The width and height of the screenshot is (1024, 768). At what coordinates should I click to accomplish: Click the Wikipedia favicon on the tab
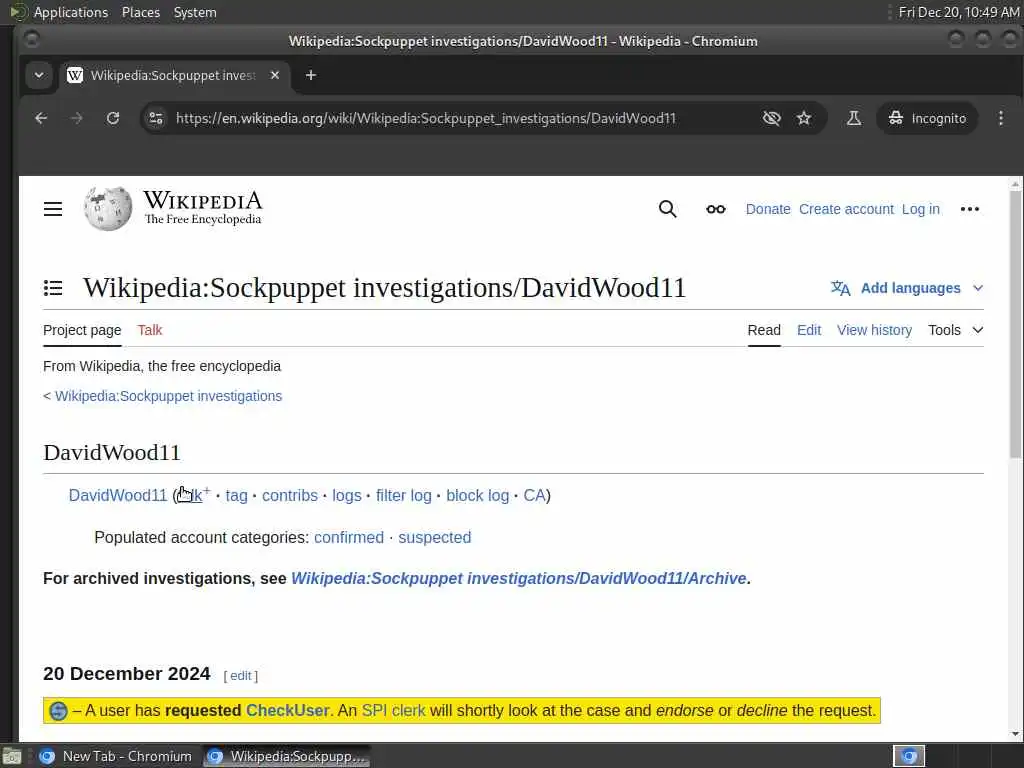pyautogui.click(x=75, y=75)
